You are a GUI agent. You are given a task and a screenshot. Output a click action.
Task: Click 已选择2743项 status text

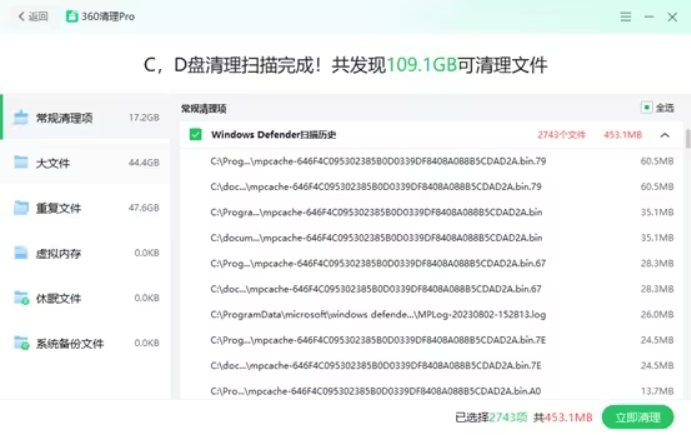coord(491,417)
